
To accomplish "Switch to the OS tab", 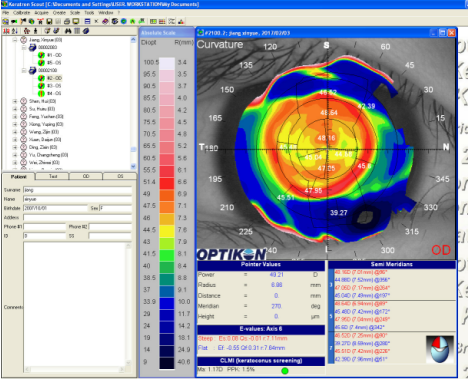I will [120, 176].
